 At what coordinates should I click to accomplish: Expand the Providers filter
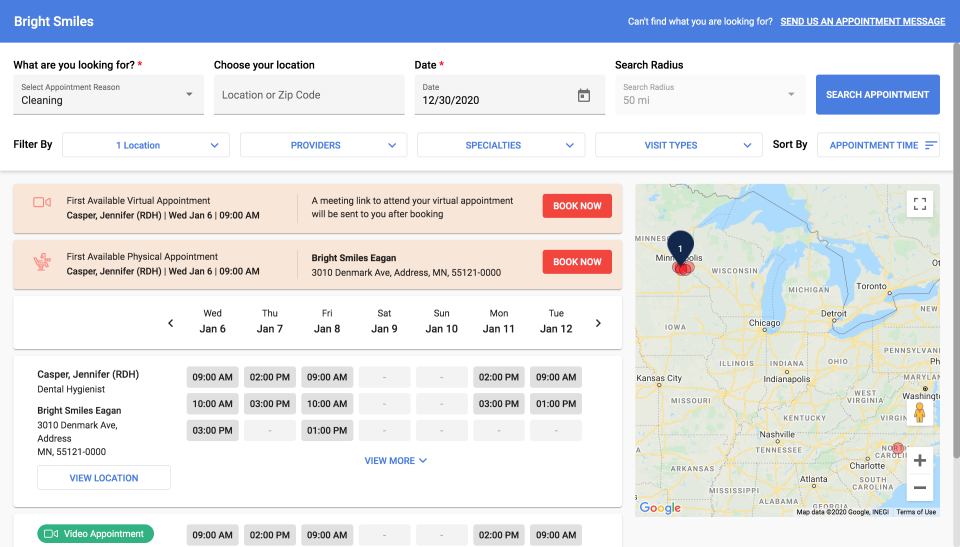(x=323, y=145)
